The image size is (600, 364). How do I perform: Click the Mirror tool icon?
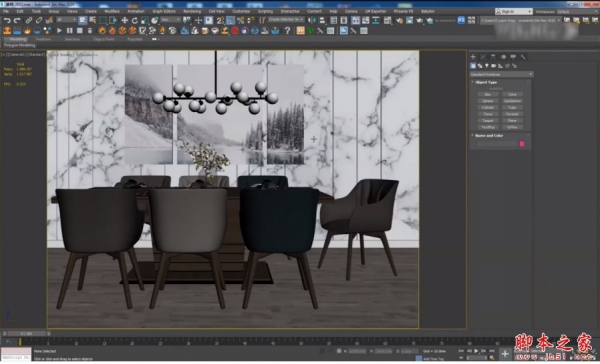pyautogui.click(x=312, y=20)
